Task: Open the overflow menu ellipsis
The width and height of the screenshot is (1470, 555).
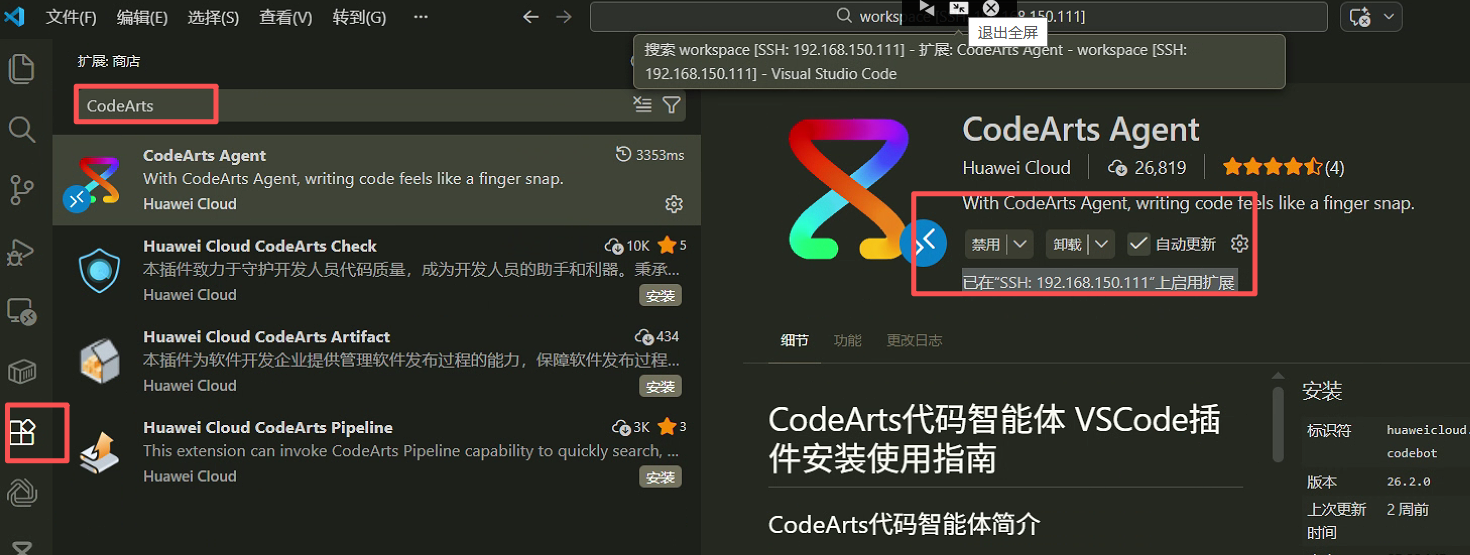Action: coord(420,17)
